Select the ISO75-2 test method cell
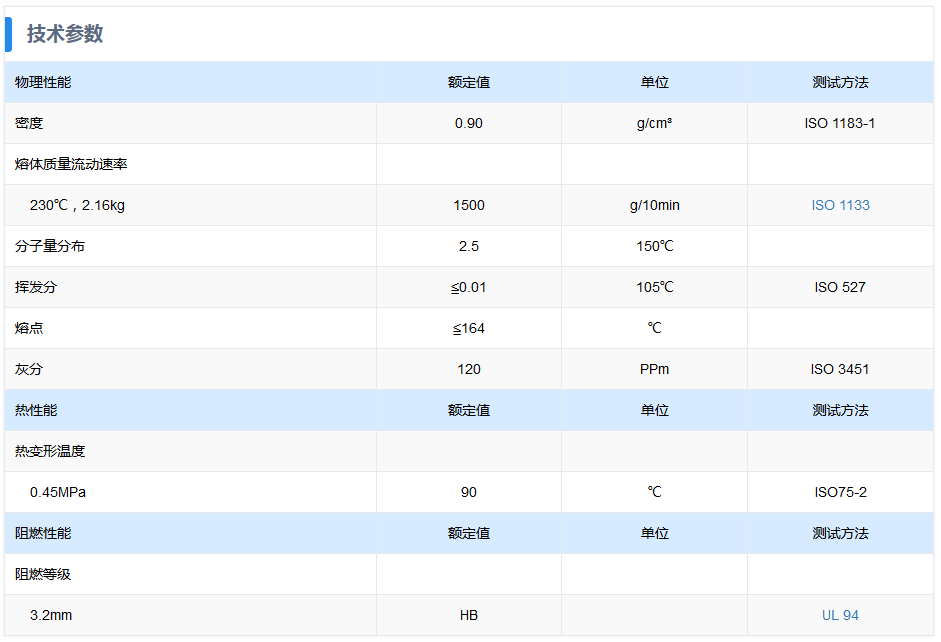941x642 pixels. (840, 492)
